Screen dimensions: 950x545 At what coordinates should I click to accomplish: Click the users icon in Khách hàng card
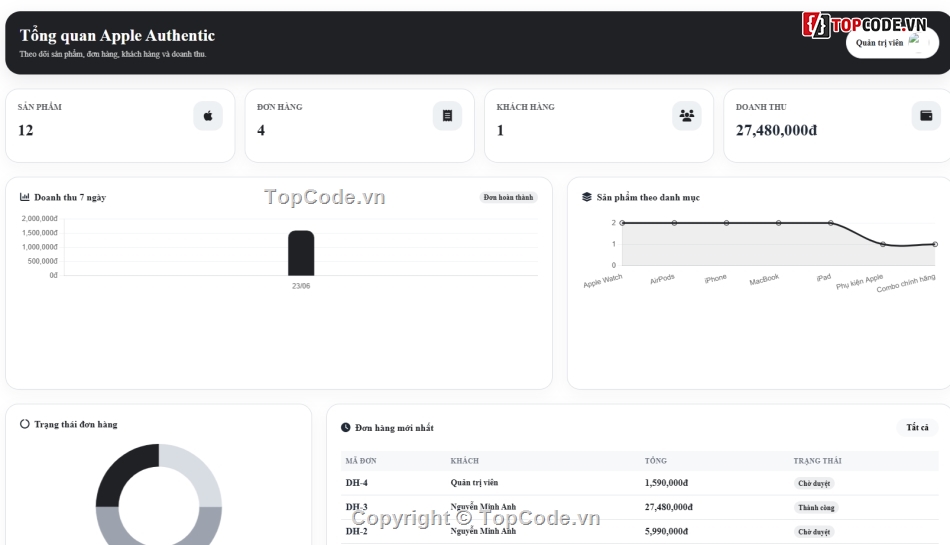(x=686, y=116)
